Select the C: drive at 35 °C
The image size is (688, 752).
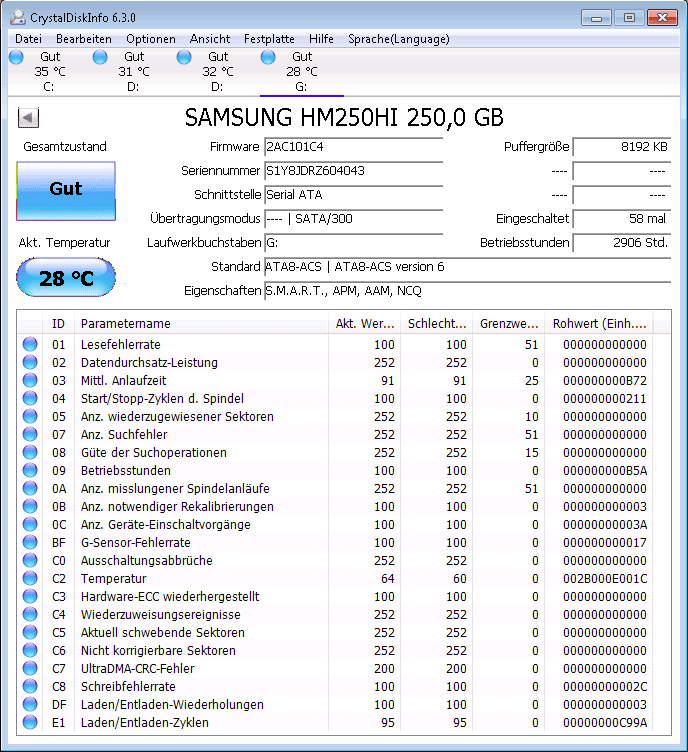click(x=49, y=71)
